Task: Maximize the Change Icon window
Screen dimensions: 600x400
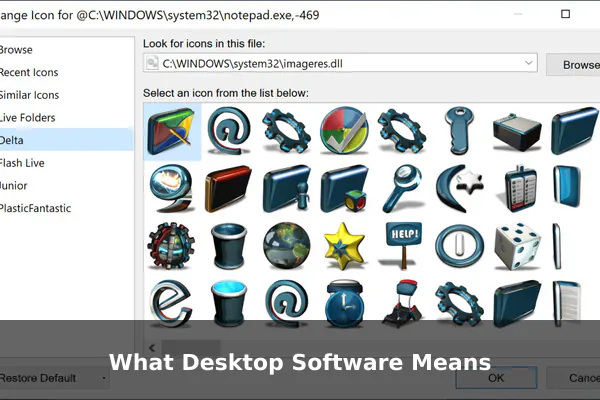Action: 565,14
